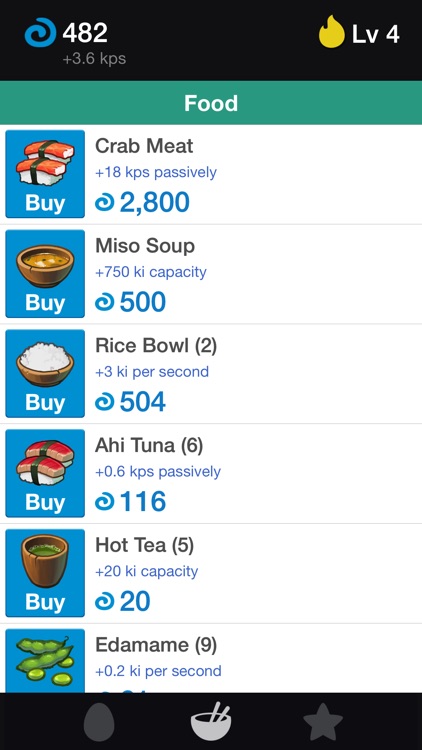Tap the Edamame buy icon
This screenshot has height=750, width=422.
[45, 661]
